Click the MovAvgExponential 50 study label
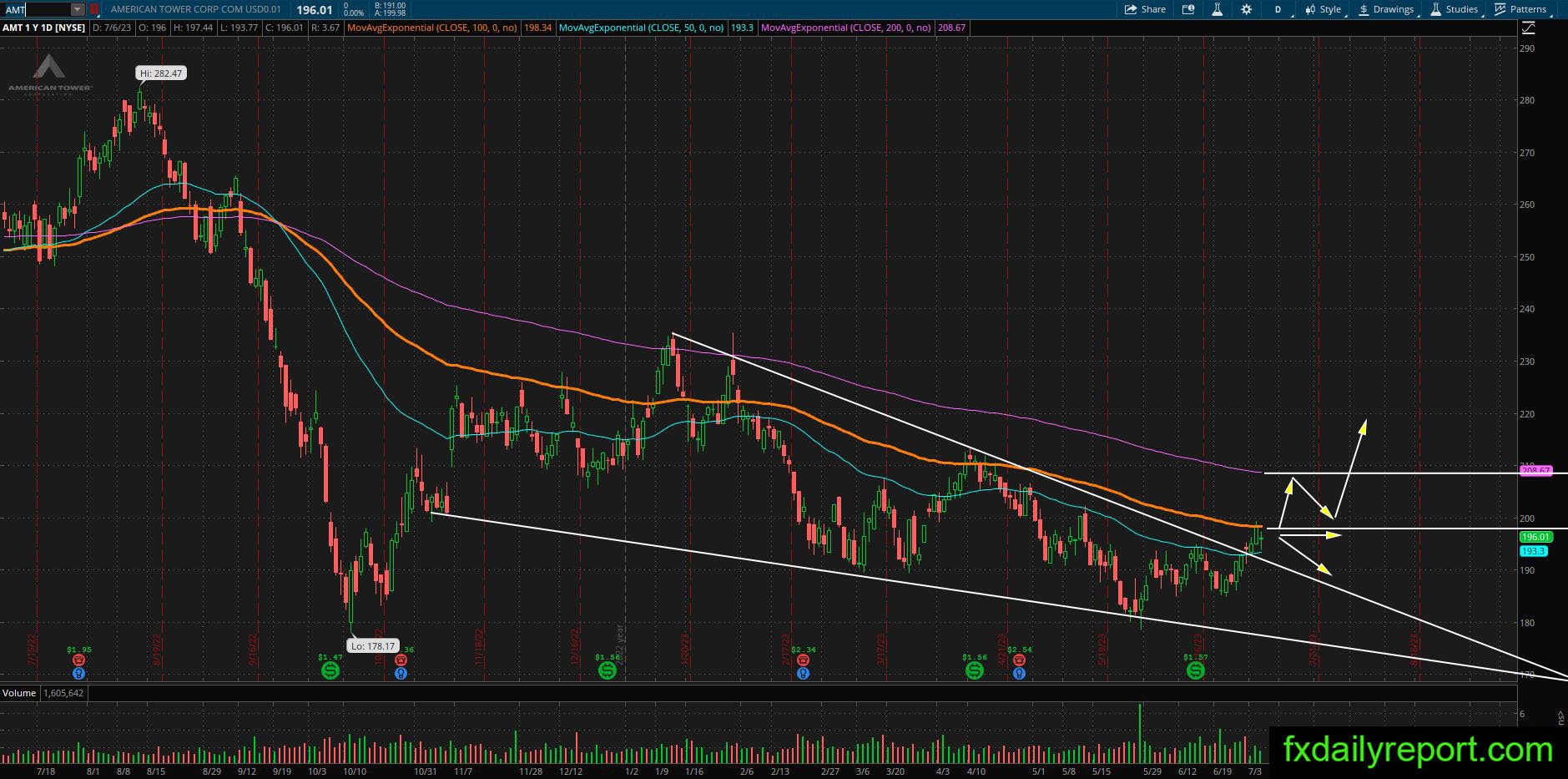Screen dimensions: 1568x779 pyautogui.click(x=641, y=28)
